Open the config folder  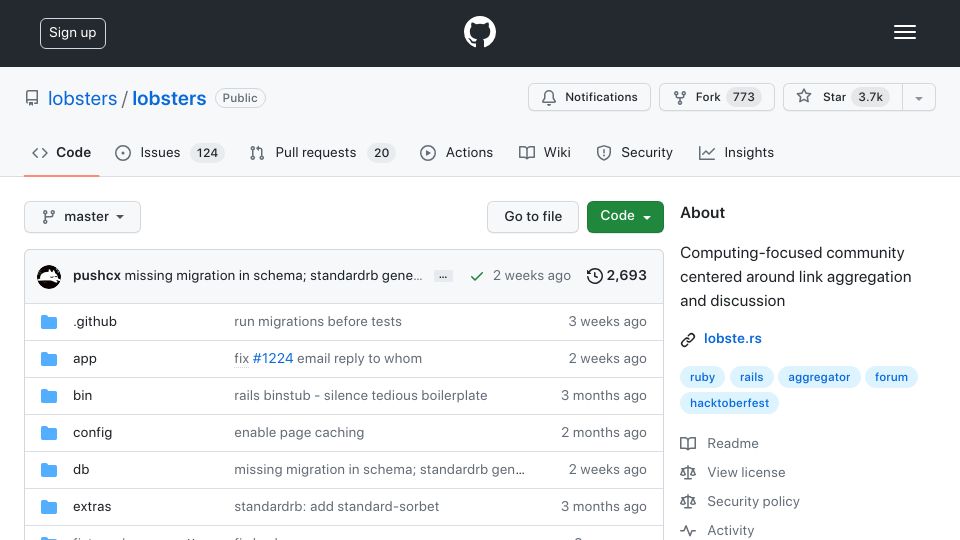click(x=92, y=433)
